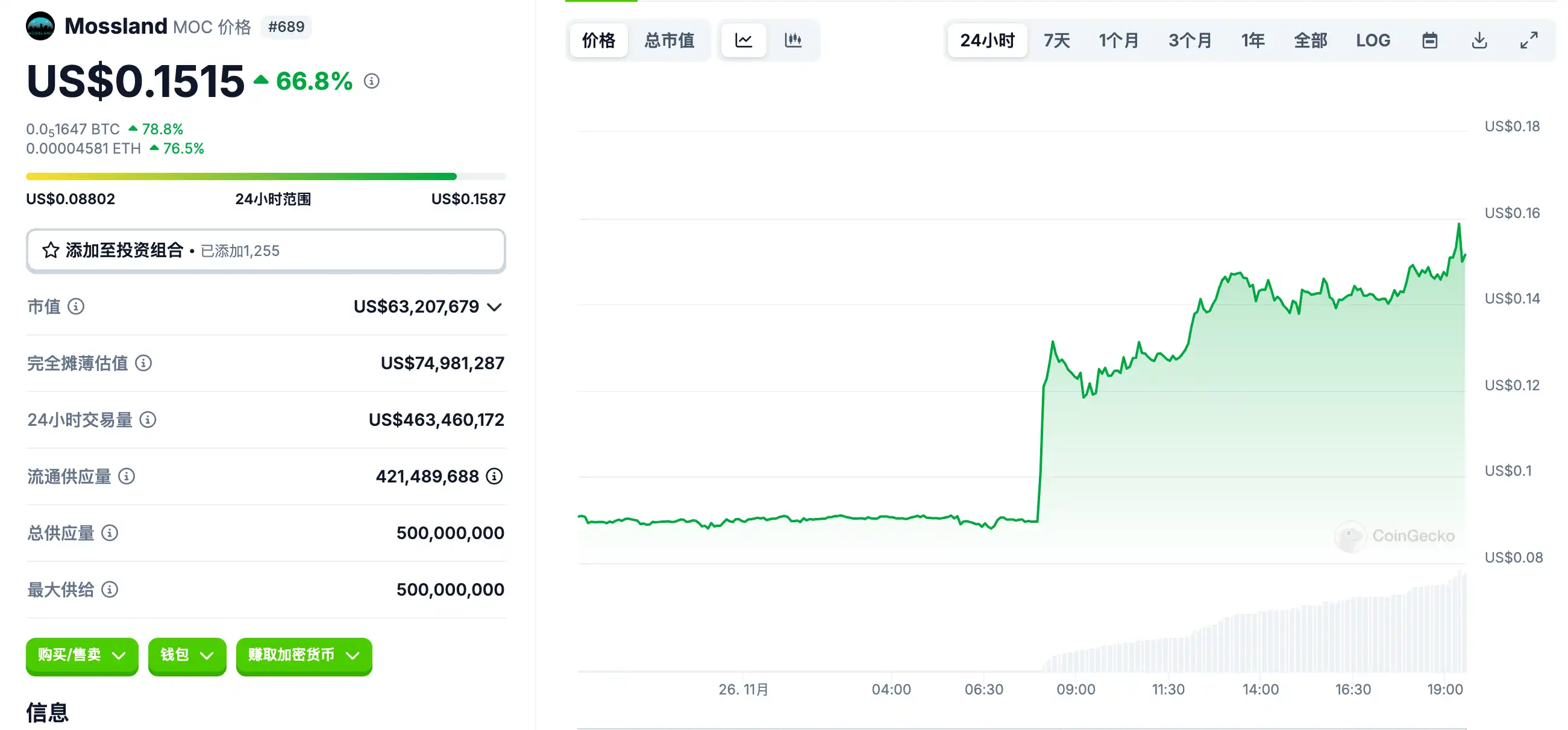Select the 总市值 chart mode

[x=669, y=41]
